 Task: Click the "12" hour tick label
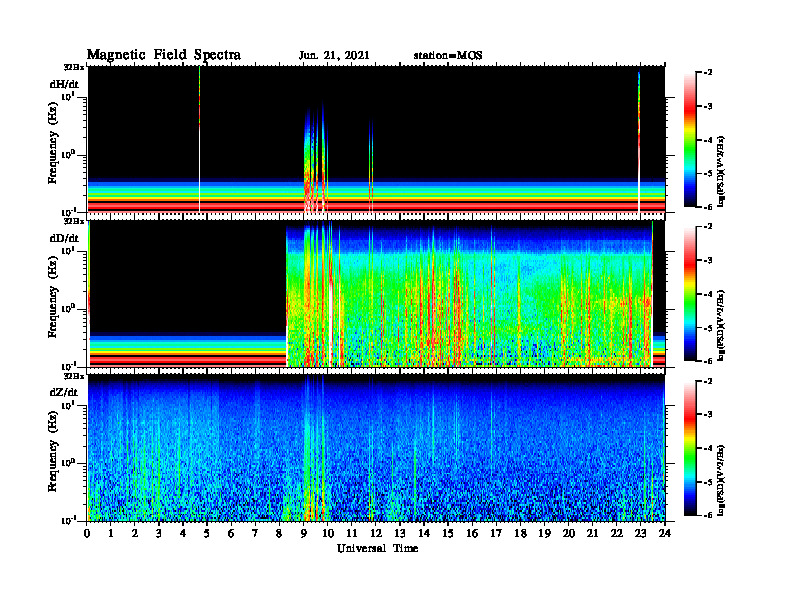click(375, 534)
